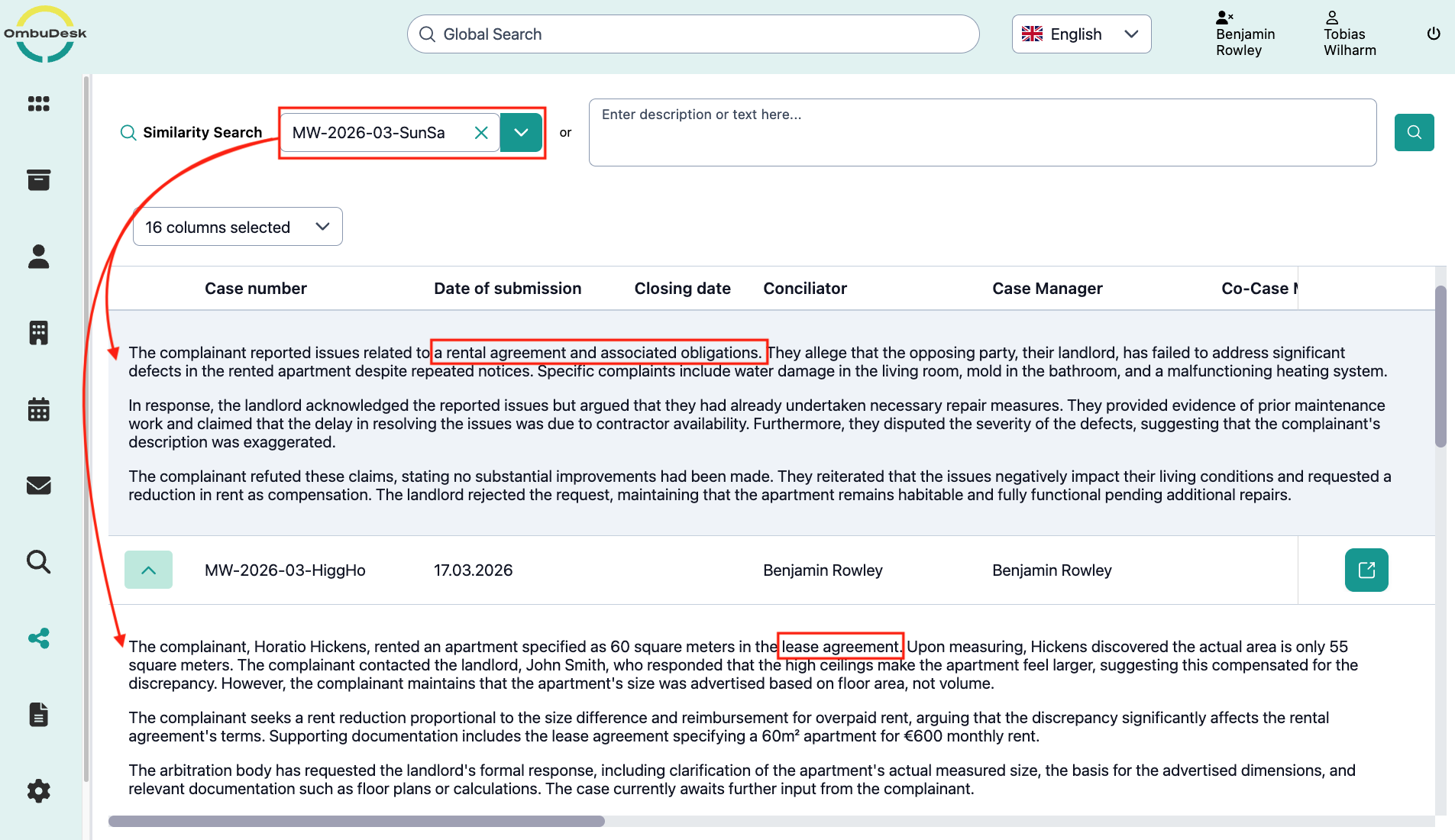Image resolution: width=1455 pixels, height=840 pixels.
Task: Click the OmbuDesk logo
Action: tap(45, 34)
